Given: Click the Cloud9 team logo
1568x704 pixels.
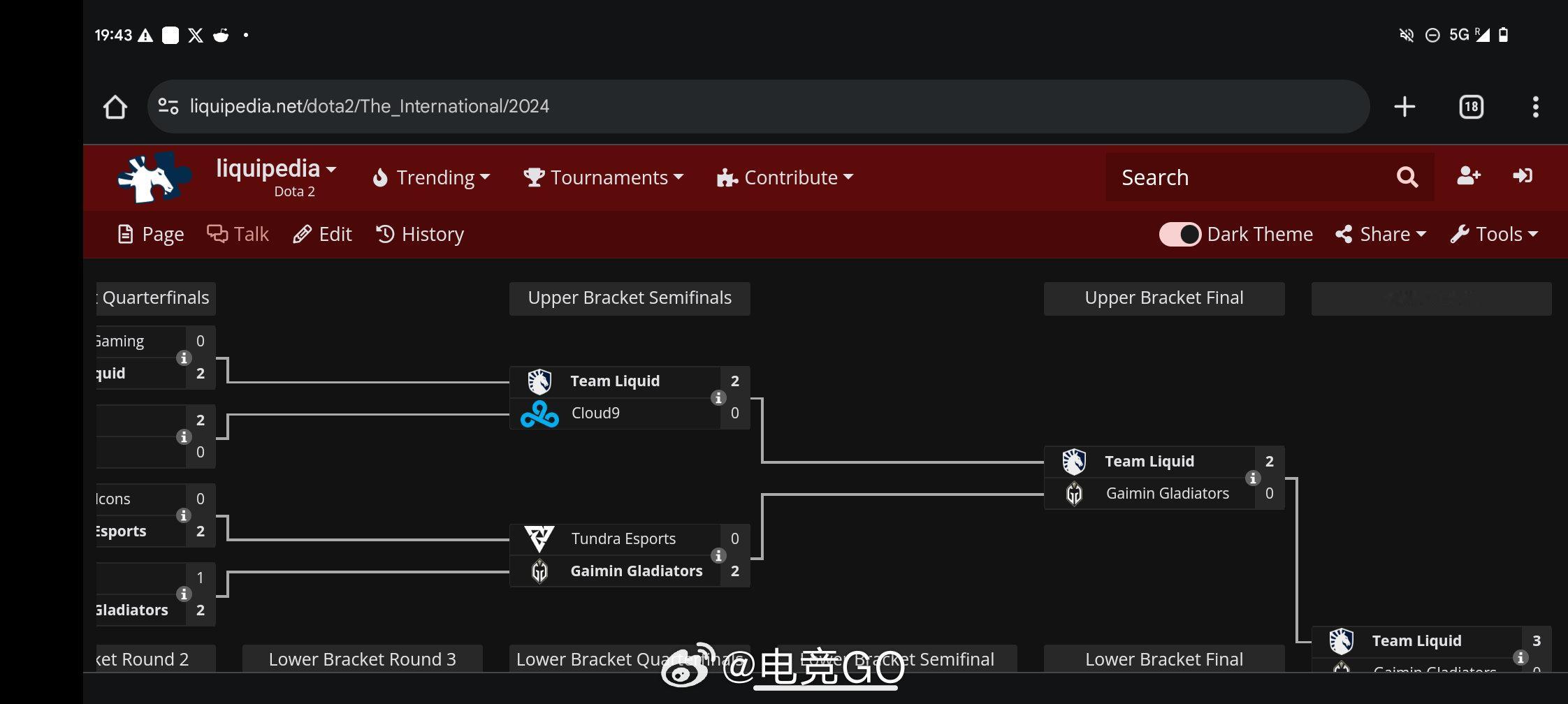Looking at the screenshot, I should [x=539, y=414].
